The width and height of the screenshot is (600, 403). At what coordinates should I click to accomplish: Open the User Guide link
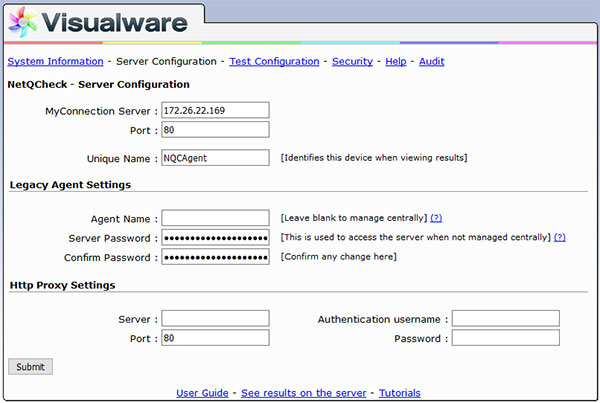[x=202, y=393]
